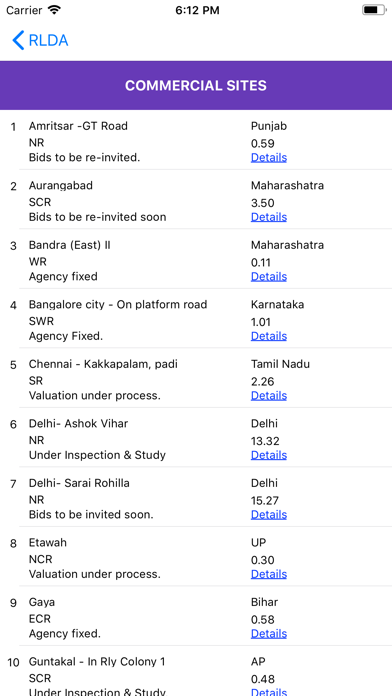Open Details for Guntakal - In Rly Colony 1
Image resolution: width=392 pixels, height=696 pixels.
[x=269, y=692]
